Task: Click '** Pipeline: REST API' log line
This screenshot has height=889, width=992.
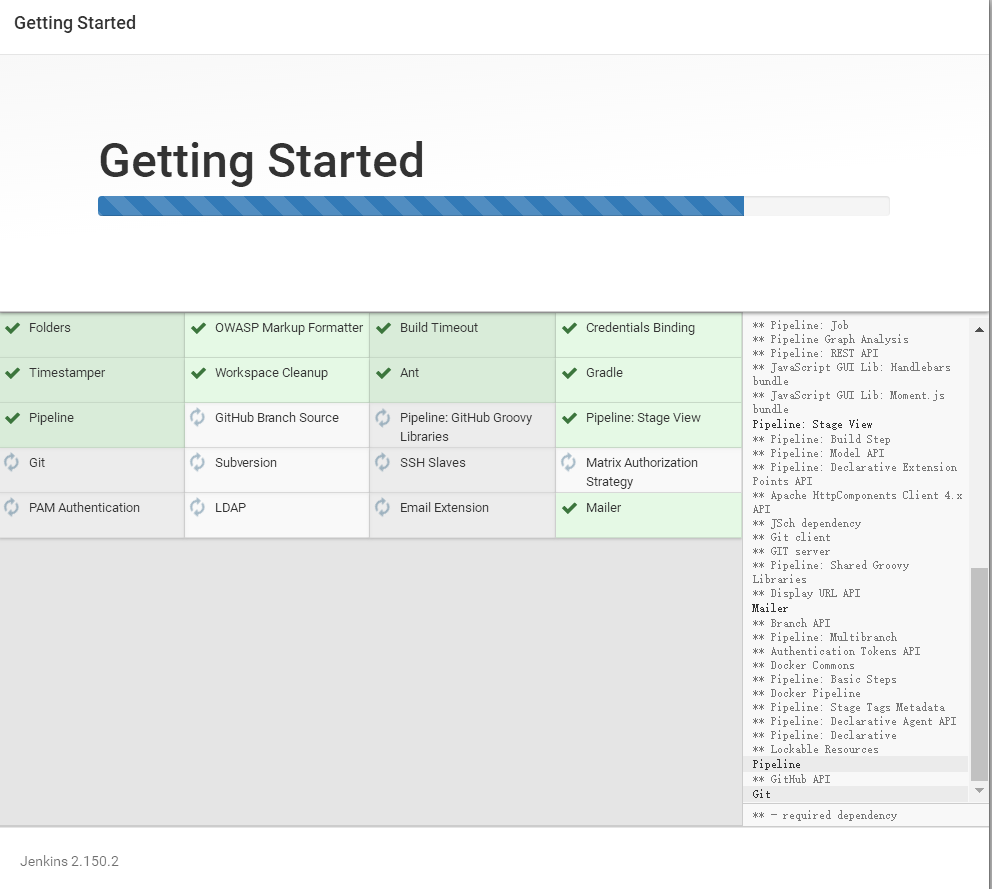Action: coord(815,353)
